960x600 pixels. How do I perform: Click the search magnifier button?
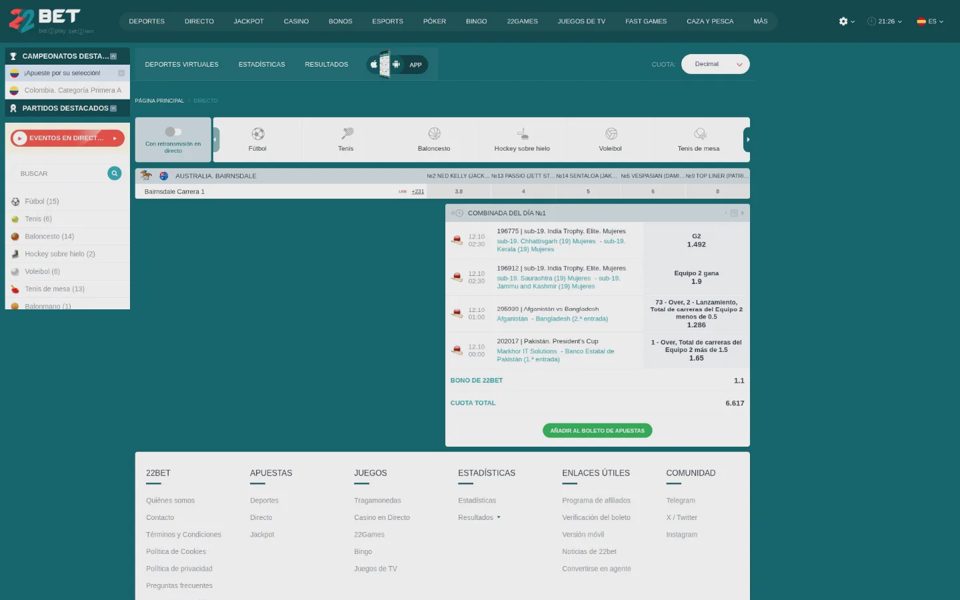[x=114, y=173]
